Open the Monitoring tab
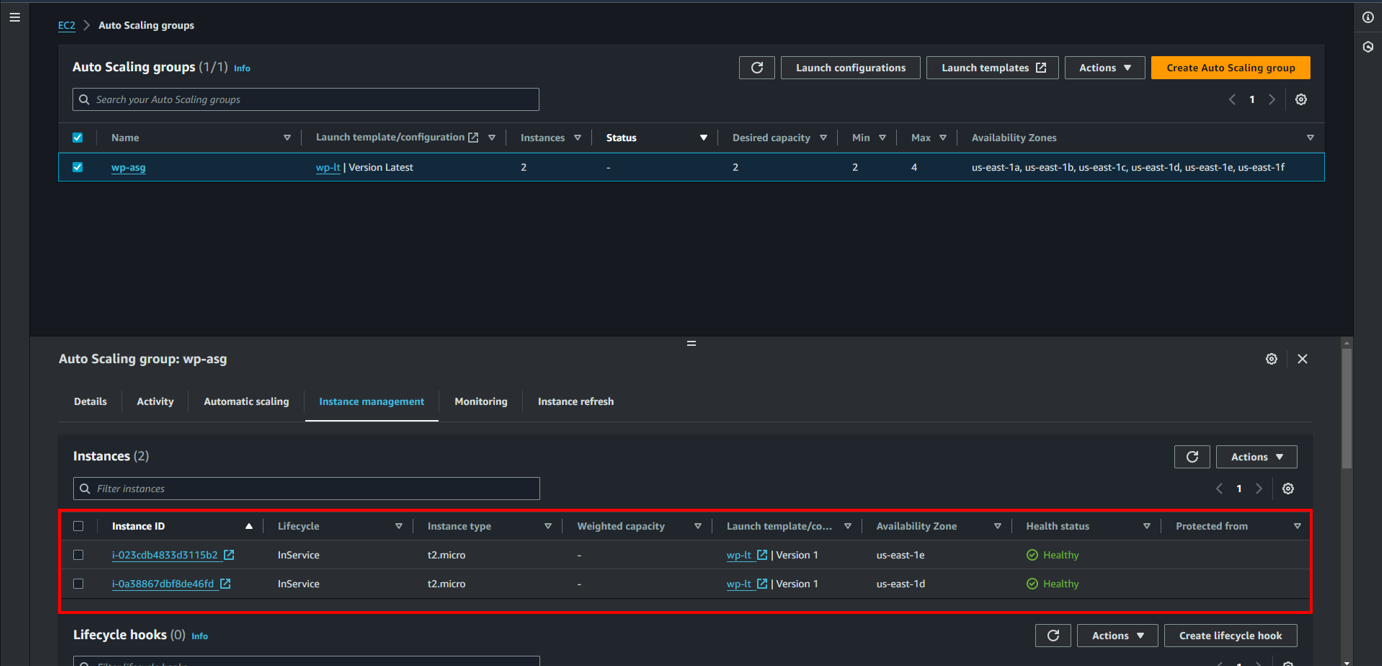The height and width of the screenshot is (666, 1382). coord(481,402)
